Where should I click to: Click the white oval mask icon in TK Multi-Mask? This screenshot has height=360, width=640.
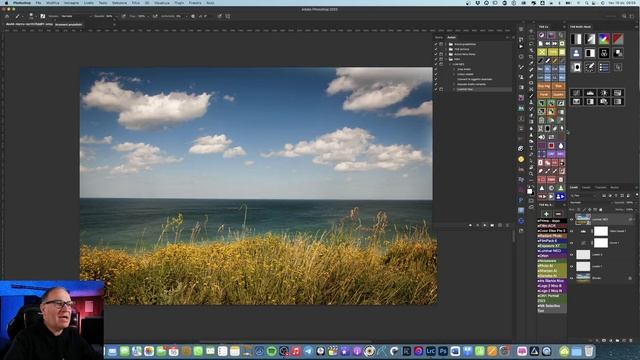pyautogui.click(x=576, y=67)
